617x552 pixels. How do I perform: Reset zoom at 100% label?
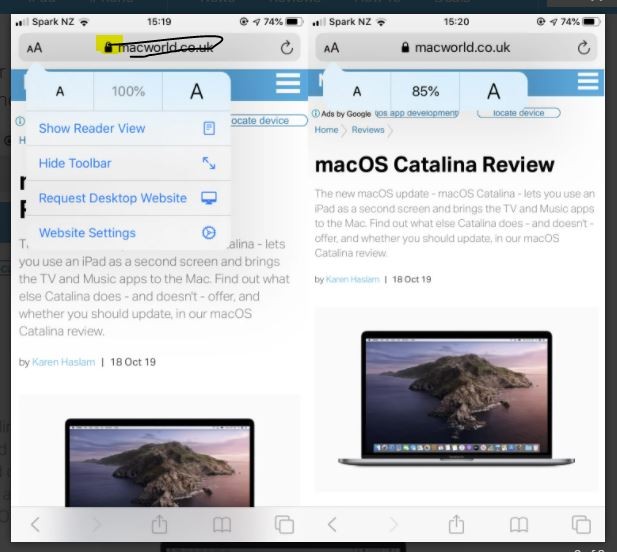coord(128,91)
